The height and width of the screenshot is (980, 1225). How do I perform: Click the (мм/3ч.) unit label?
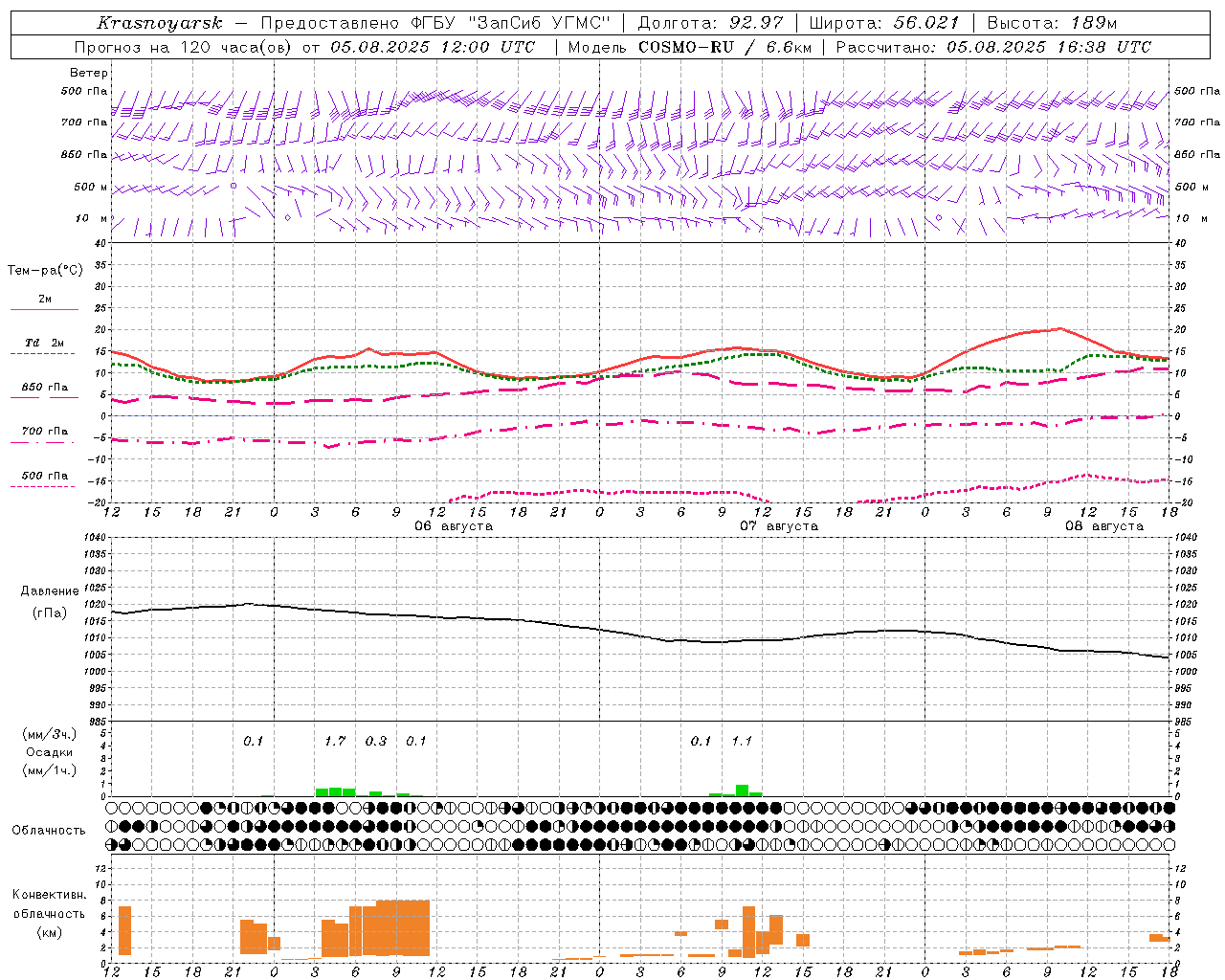coord(50,735)
